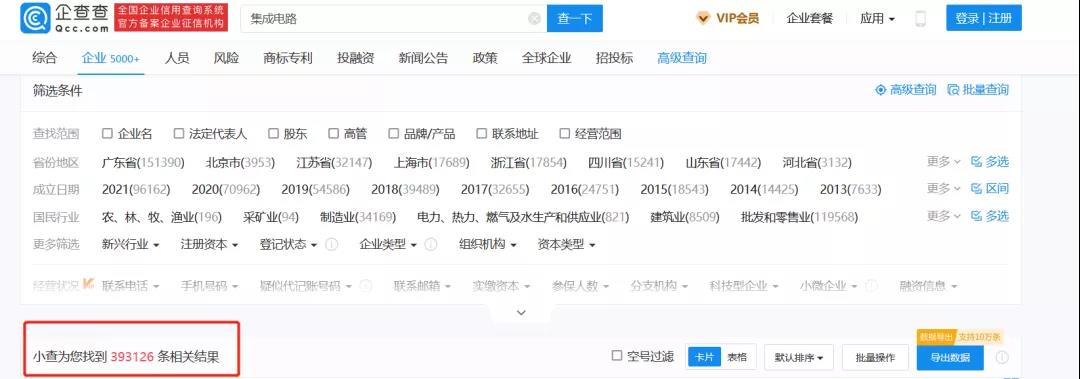1080x379 pixels.
Task: Switch to the 人员 tab
Action: click(x=177, y=58)
